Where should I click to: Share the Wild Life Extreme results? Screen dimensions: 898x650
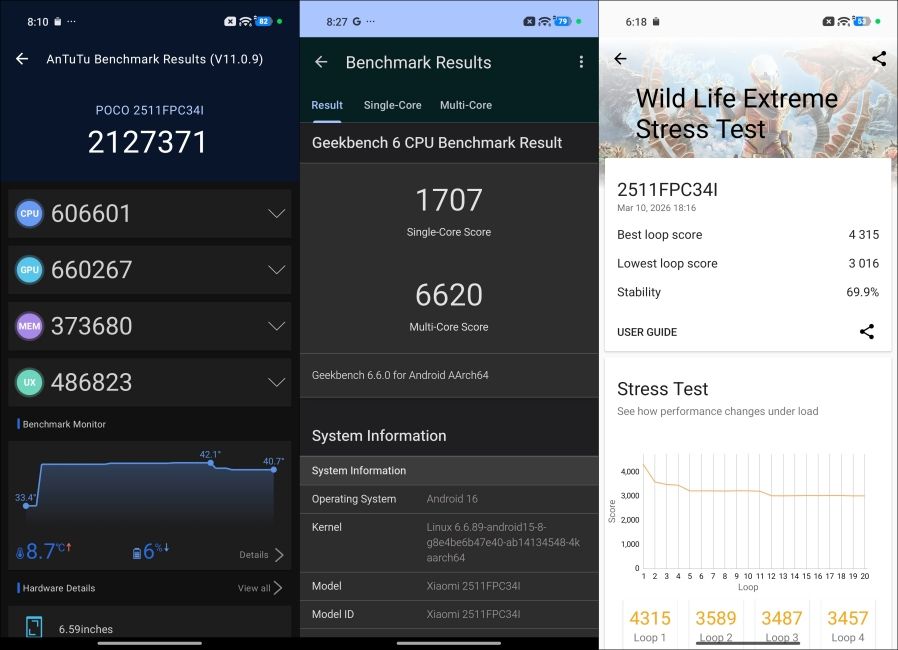[x=879, y=59]
